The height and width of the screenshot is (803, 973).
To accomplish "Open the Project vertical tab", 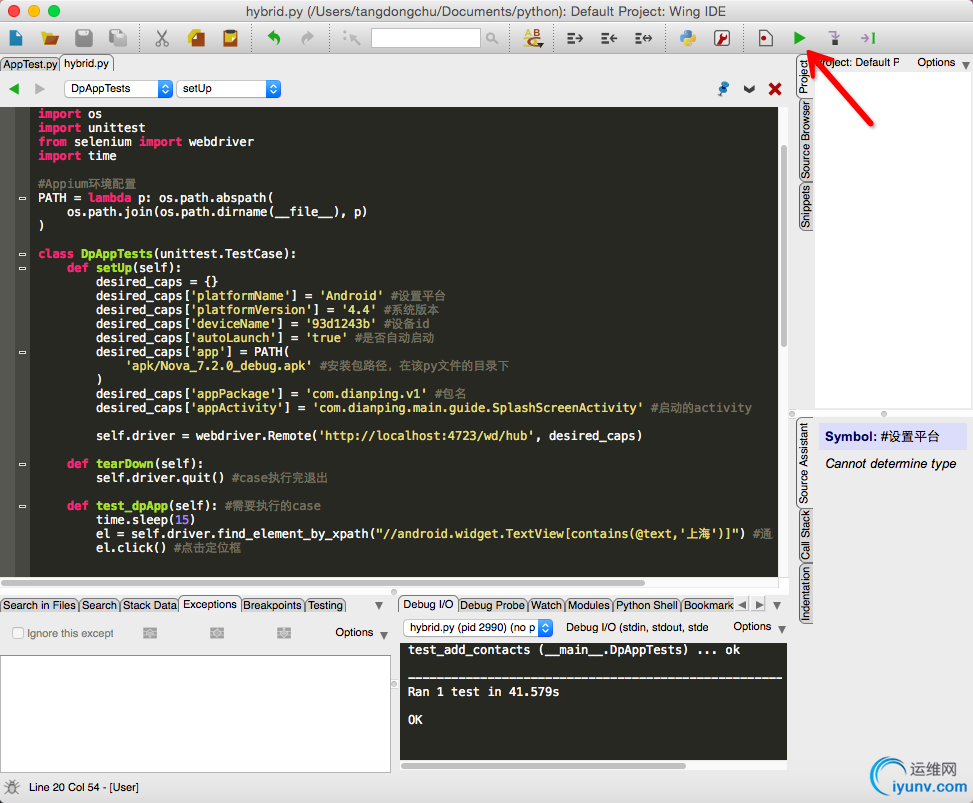I will coord(804,76).
